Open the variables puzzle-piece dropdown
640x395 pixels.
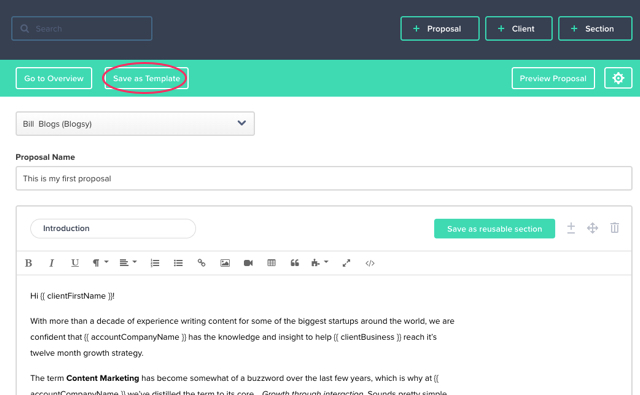[320, 263]
